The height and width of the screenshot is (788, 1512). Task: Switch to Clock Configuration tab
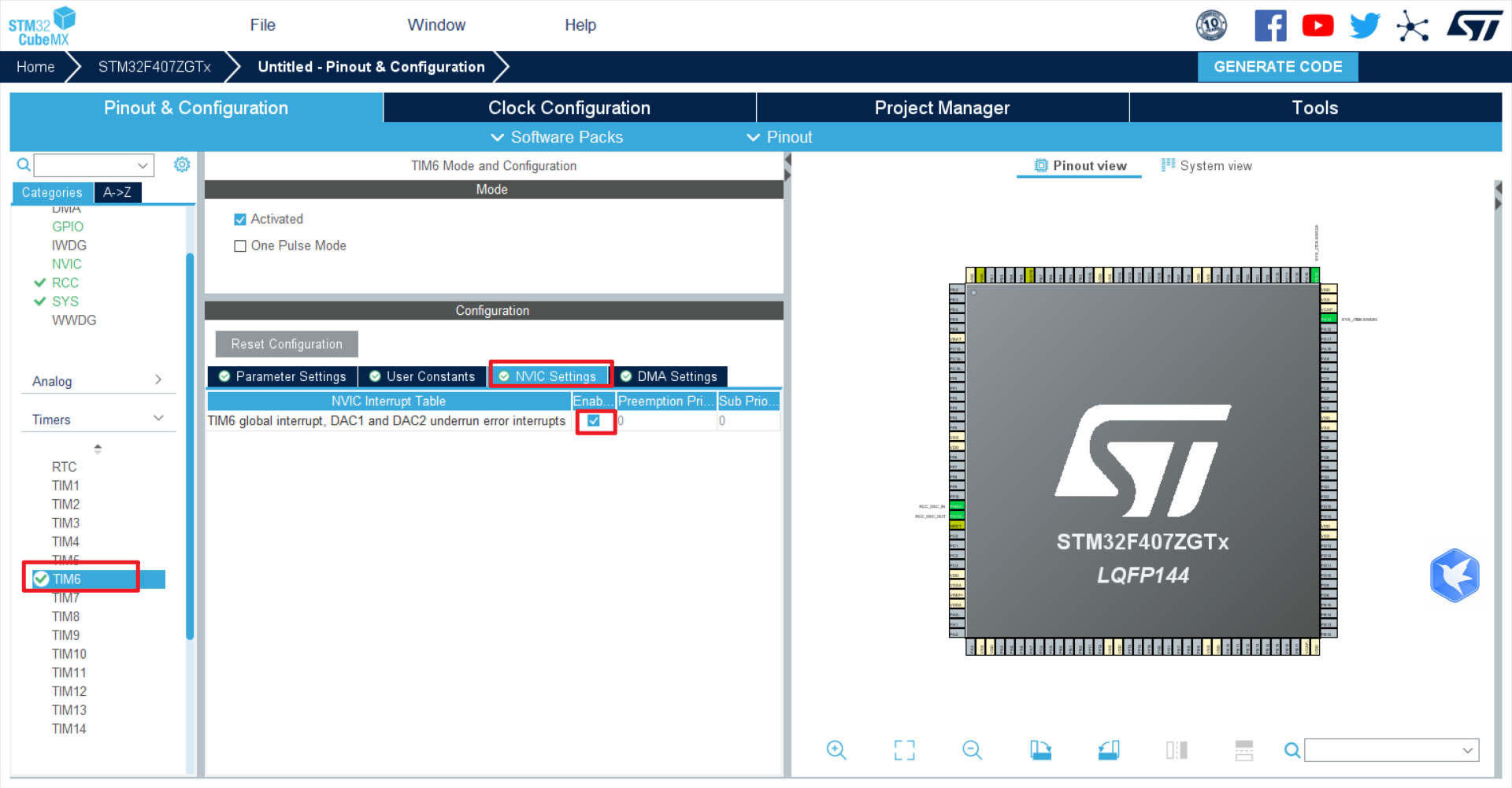tap(569, 108)
